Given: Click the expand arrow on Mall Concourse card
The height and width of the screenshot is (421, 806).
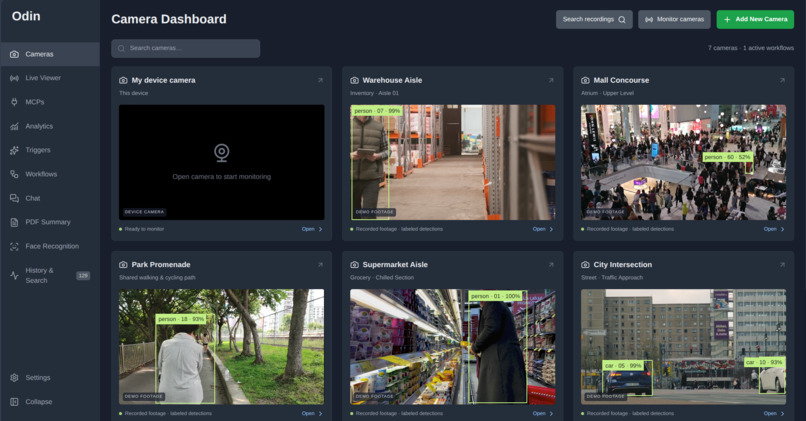Looking at the screenshot, I should coord(782,80).
